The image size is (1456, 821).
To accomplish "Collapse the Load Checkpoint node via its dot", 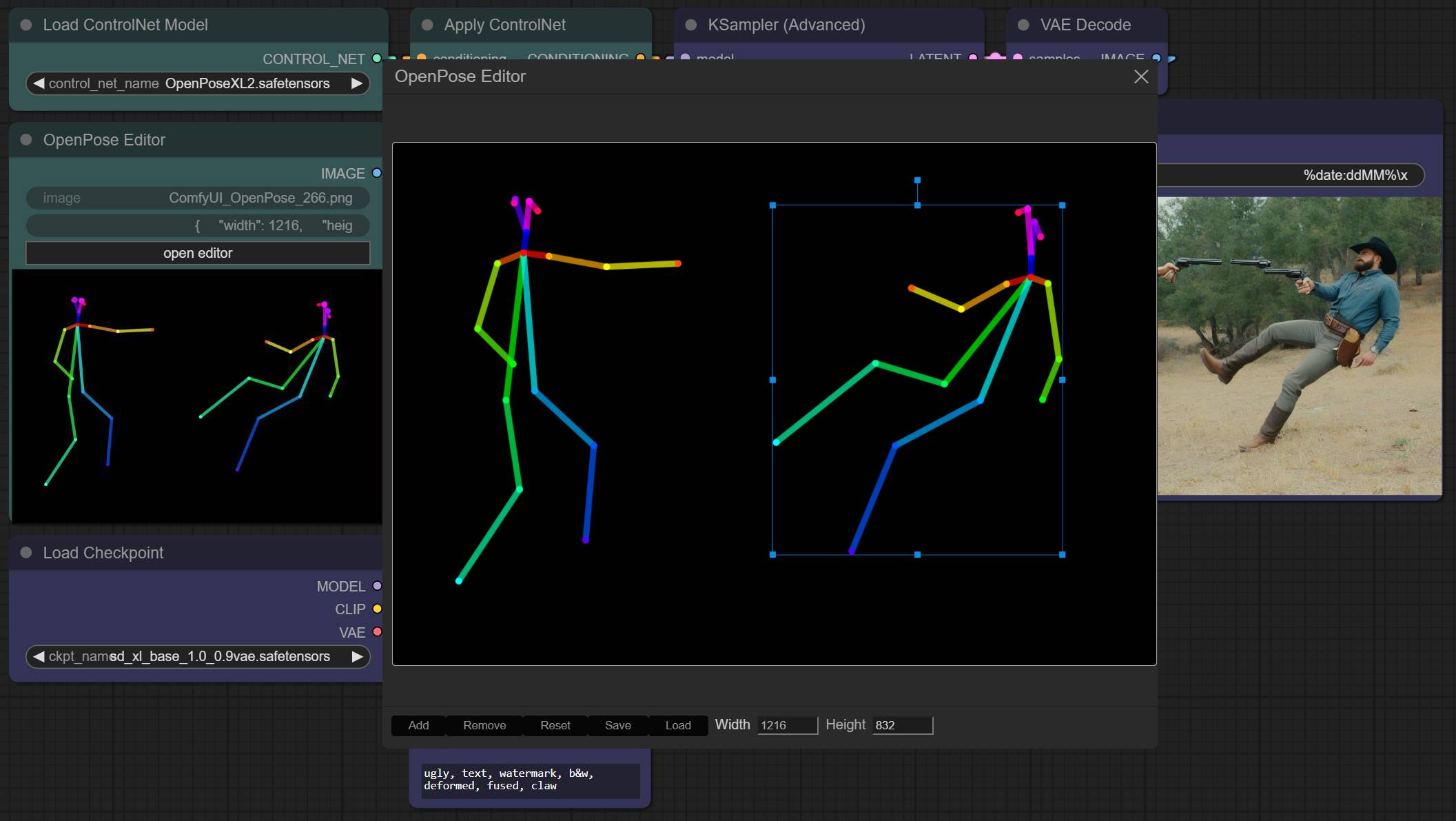I will 26,553.
